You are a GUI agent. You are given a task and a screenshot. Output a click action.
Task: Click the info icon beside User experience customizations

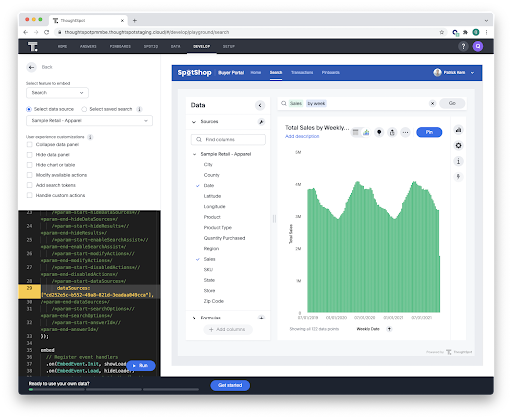(90, 137)
